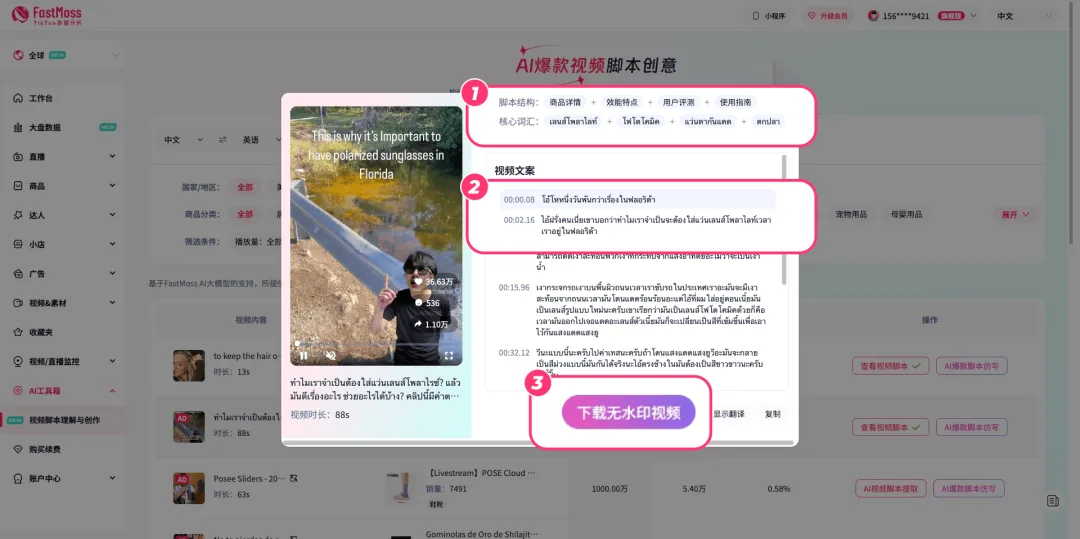Unmute the video sound
The width and height of the screenshot is (1080, 539).
331,356
